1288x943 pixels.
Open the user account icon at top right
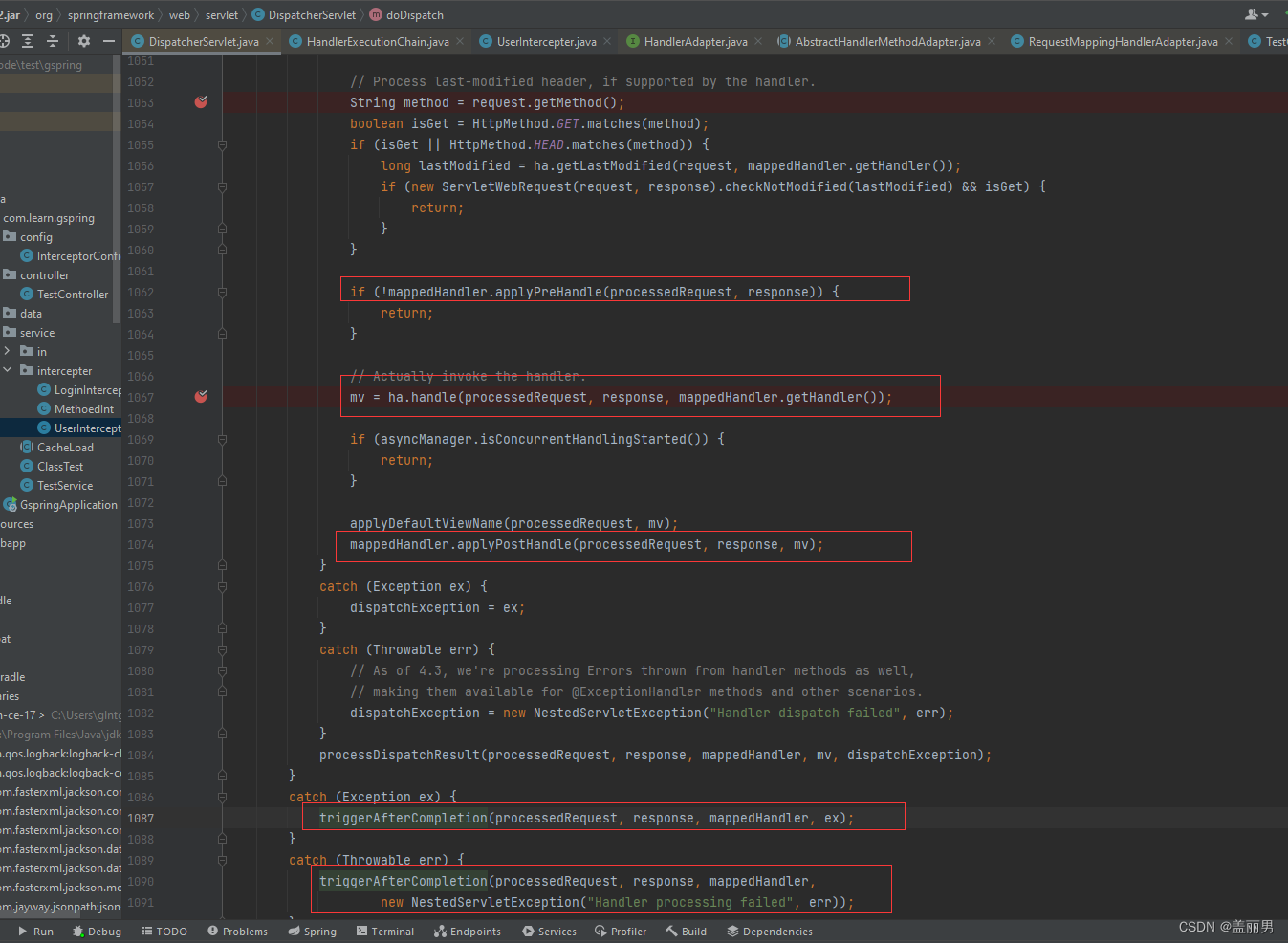1256,14
